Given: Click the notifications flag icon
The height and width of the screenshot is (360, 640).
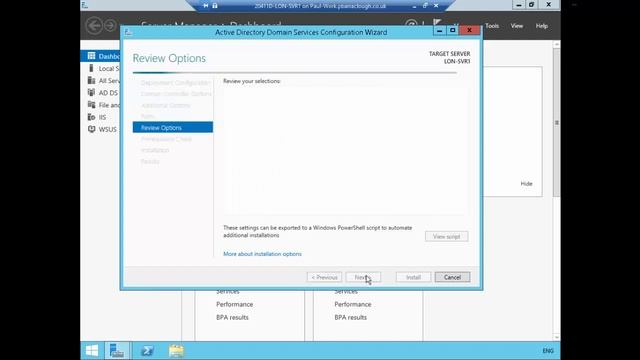Looking at the screenshot, I should 437,22.
